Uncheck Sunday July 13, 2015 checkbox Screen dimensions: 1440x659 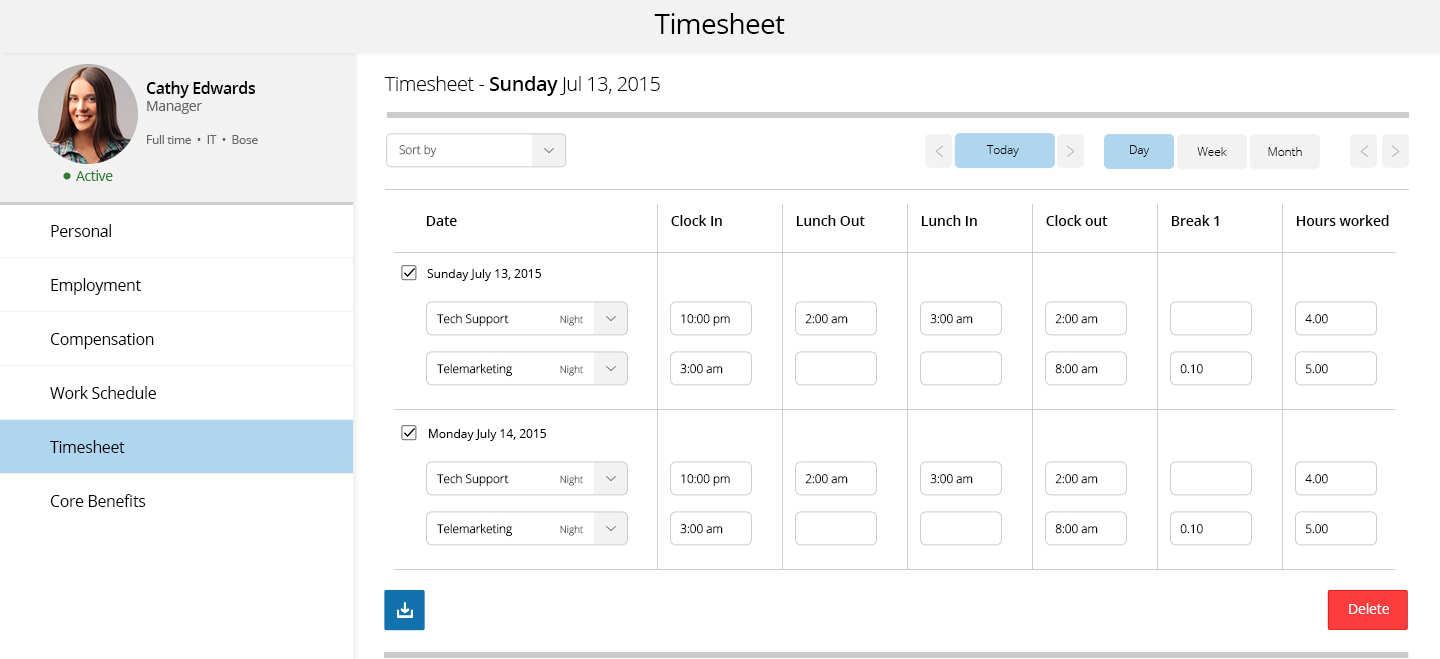(x=409, y=273)
